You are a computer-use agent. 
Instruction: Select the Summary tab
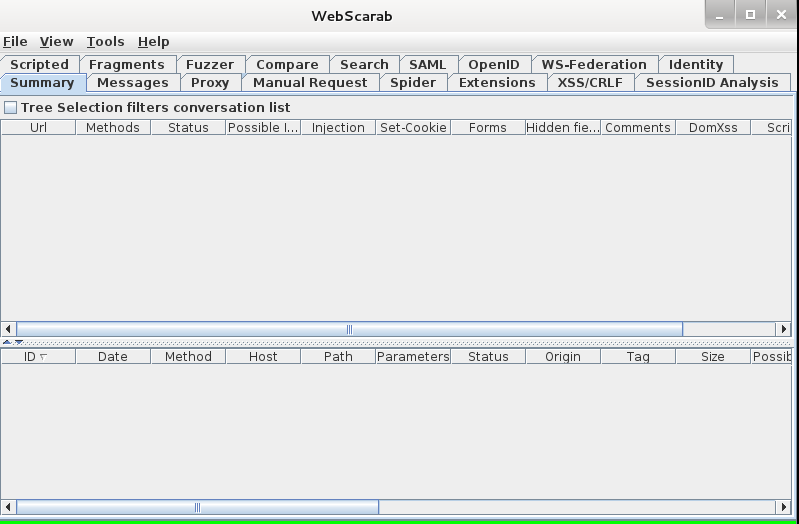42,83
